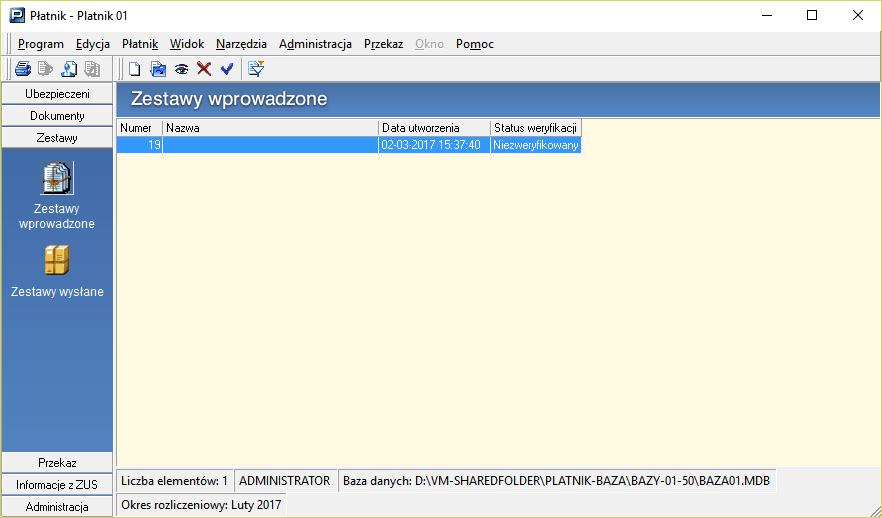Click the printer icon in the toolbar

(23, 69)
